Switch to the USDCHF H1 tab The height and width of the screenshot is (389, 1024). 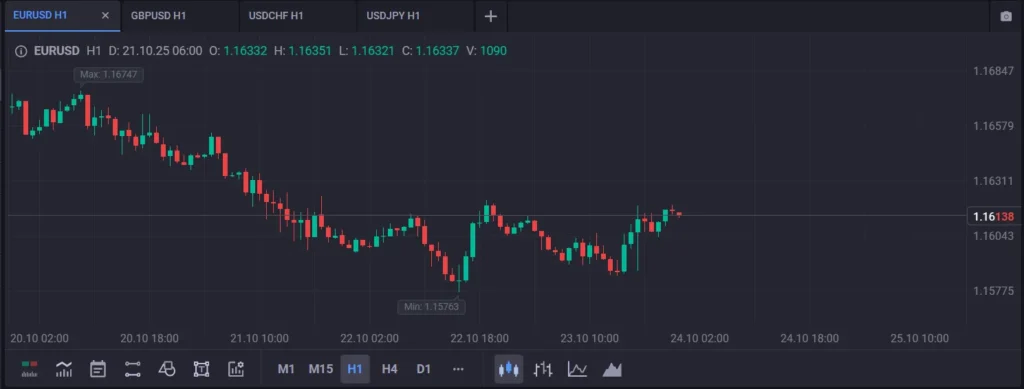[x=297, y=16]
